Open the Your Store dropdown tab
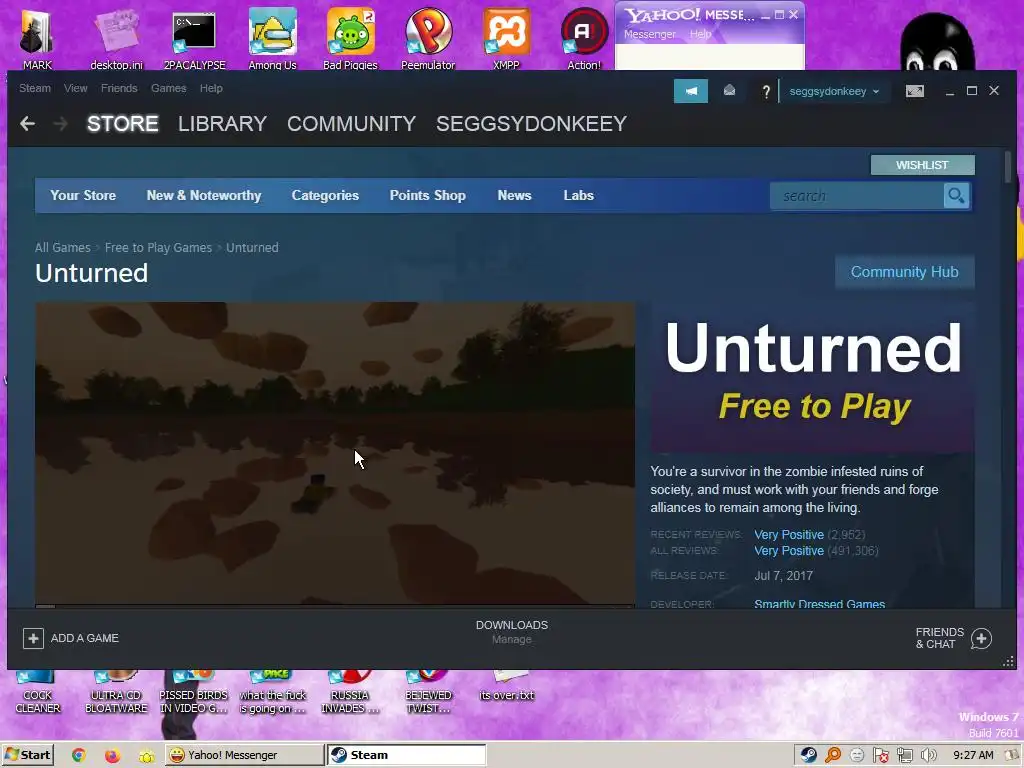This screenshot has width=1024, height=768. pos(83,195)
